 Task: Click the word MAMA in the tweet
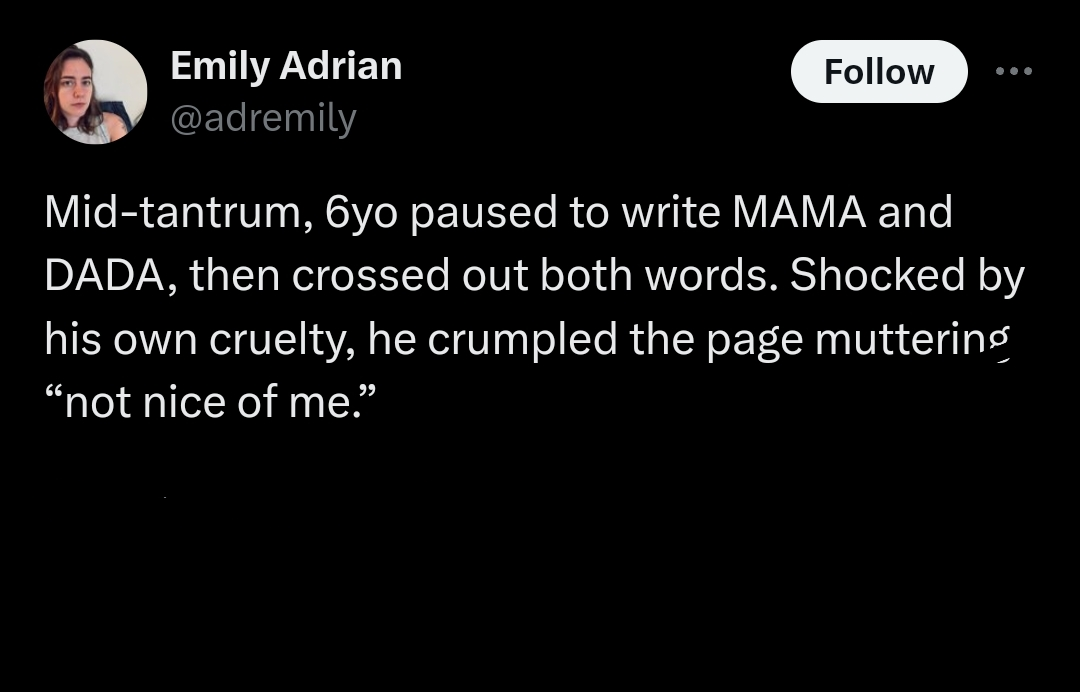pos(799,212)
